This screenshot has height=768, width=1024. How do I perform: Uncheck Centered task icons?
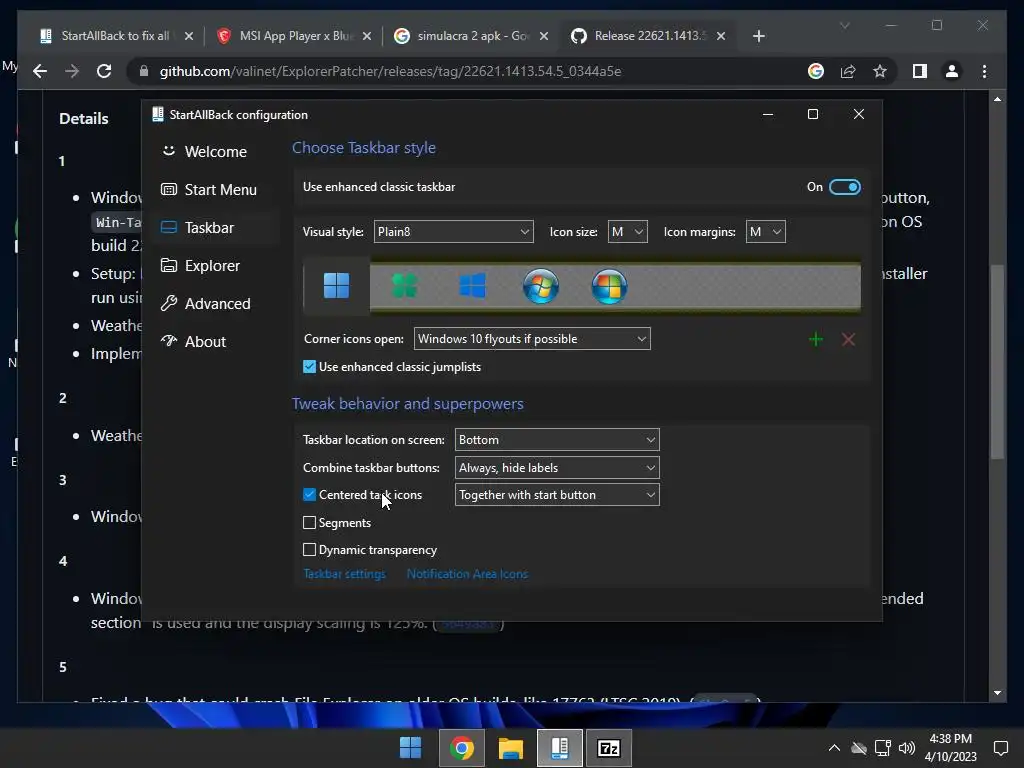point(310,495)
